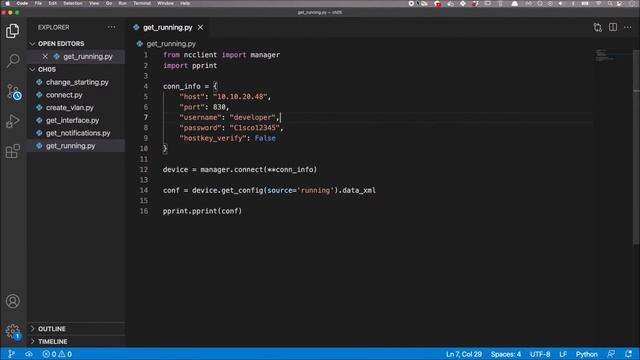Switch to the get_running.py editor tab
The image size is (640, 360).
point(167,27)
